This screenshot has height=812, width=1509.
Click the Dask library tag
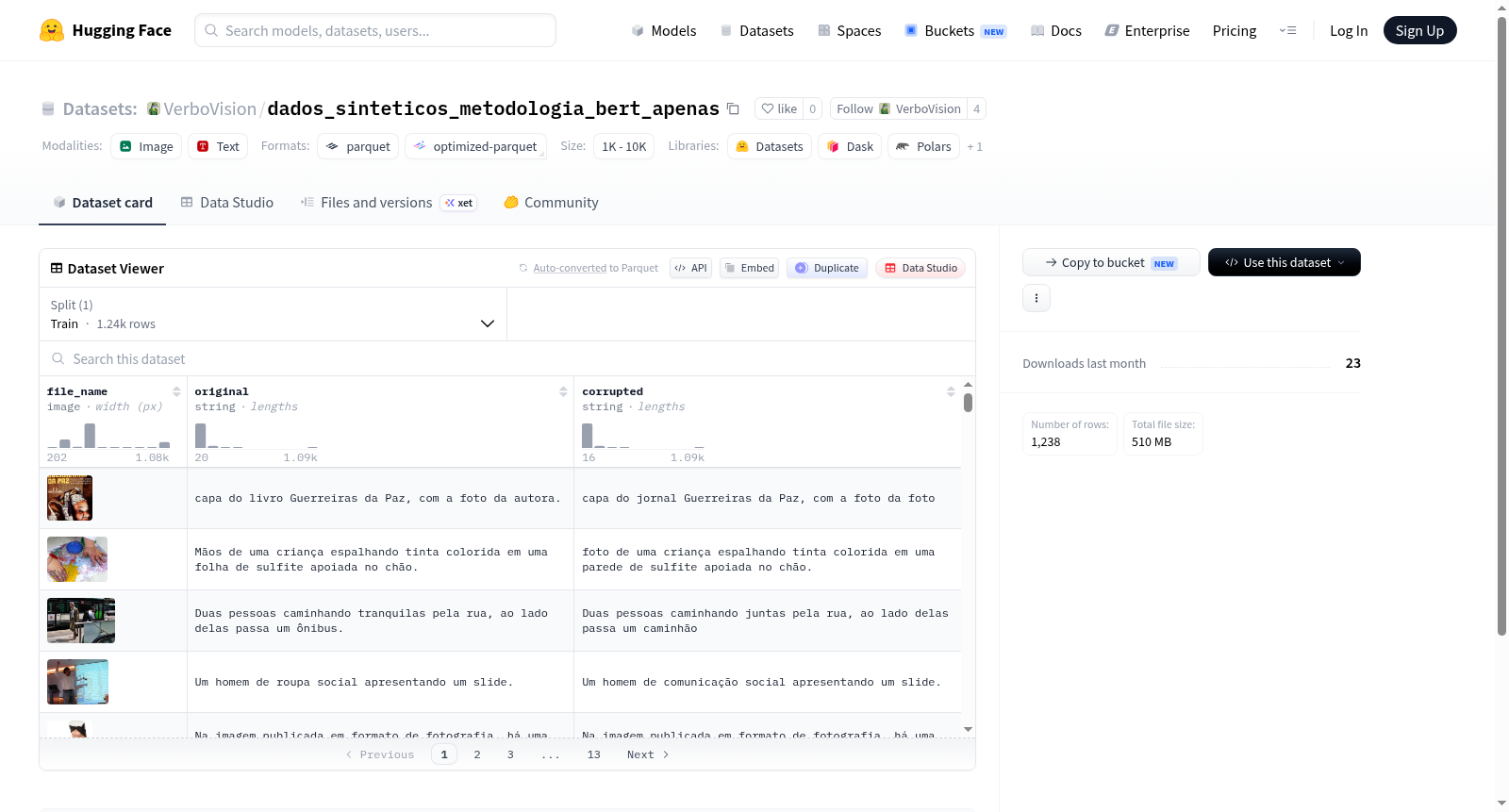850,146
